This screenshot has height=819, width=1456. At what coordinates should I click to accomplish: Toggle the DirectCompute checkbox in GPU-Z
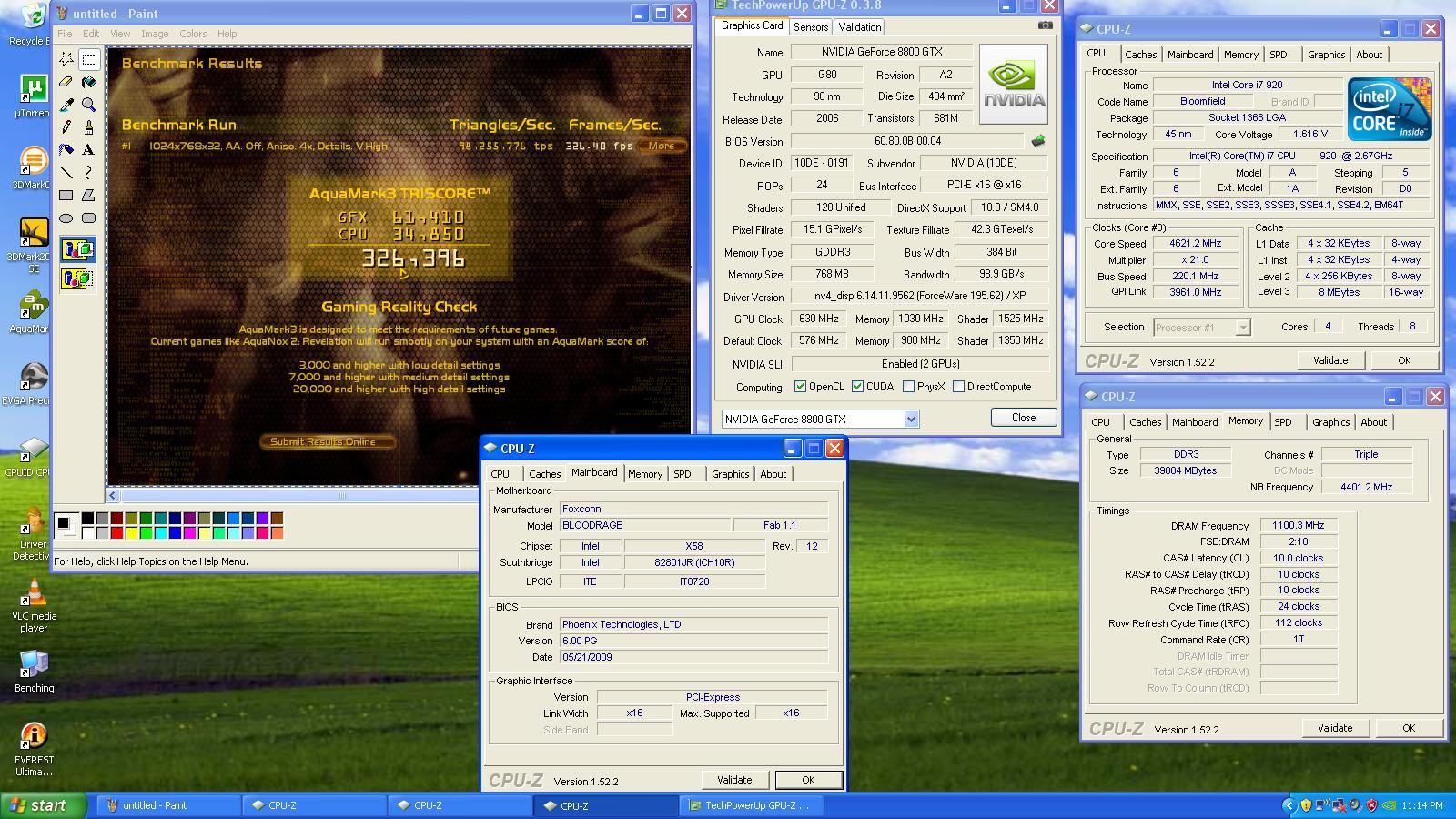[958, 387]
